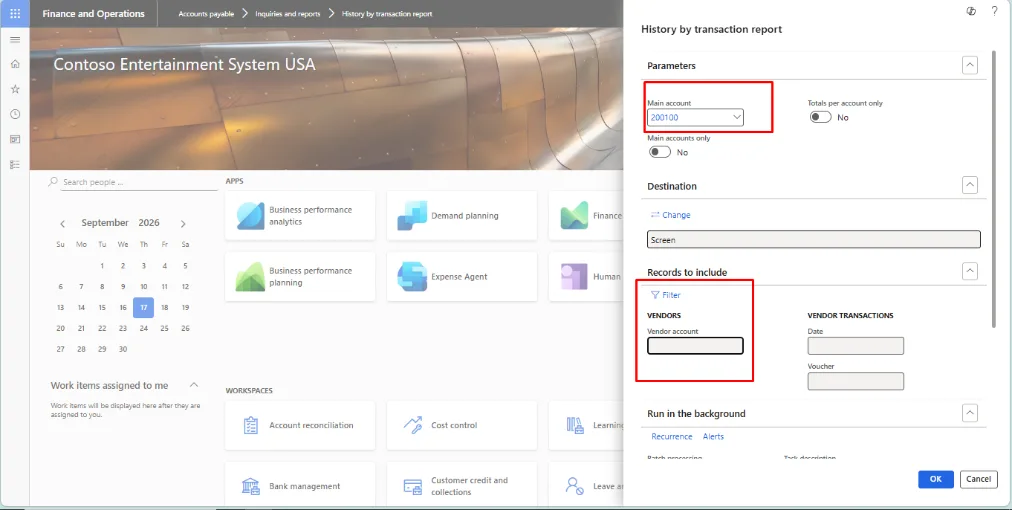Expand the hamburger navigation pane
Image resolution: width=1012 pixels, height=510 pixels.
[15, 40]
